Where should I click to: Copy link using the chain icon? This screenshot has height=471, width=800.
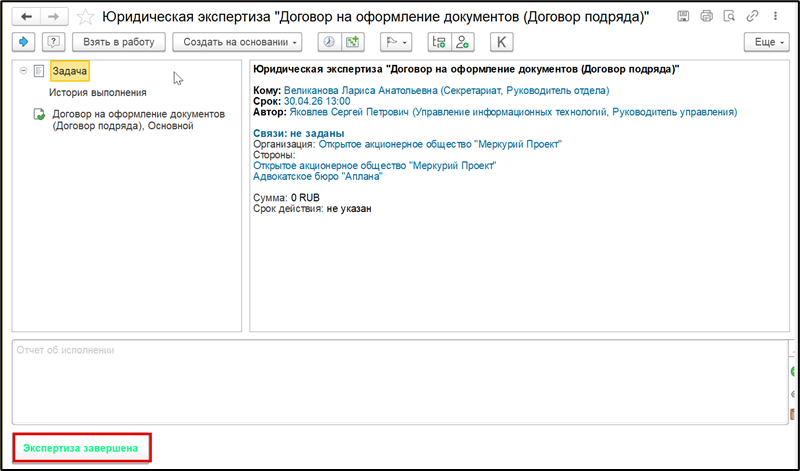(x=752, y=16)
